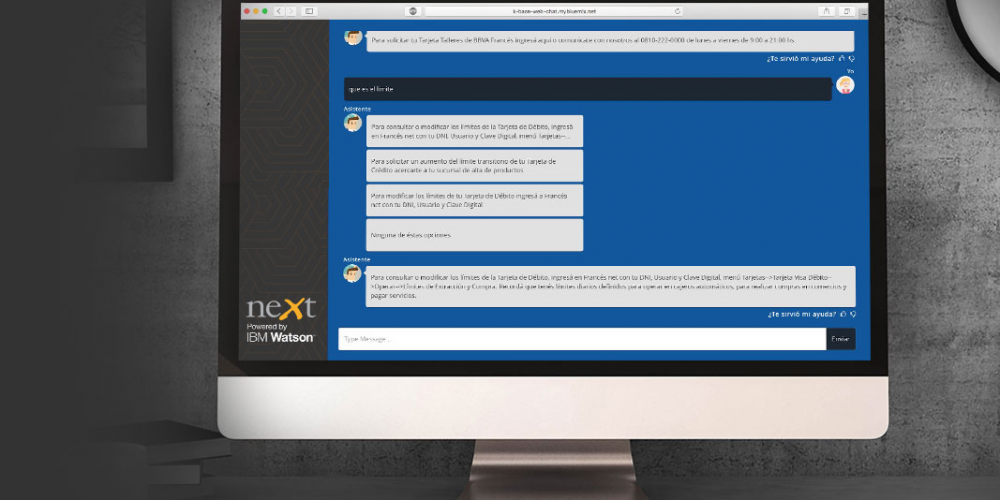This screenshot has width=1000, height=500.
Task: Reload the page from the address bar
Action: (677, 11)
